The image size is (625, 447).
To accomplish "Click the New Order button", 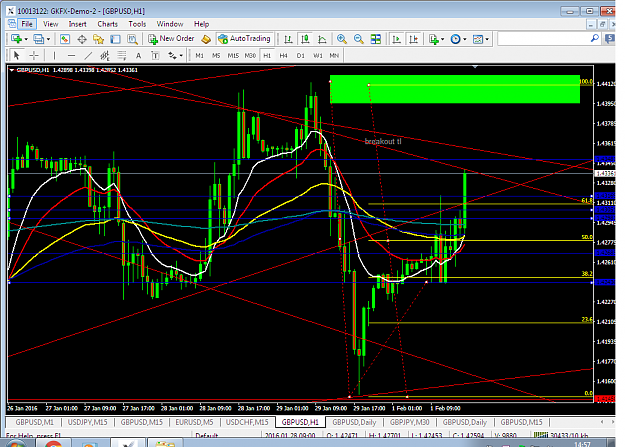I will pos(171,39).
